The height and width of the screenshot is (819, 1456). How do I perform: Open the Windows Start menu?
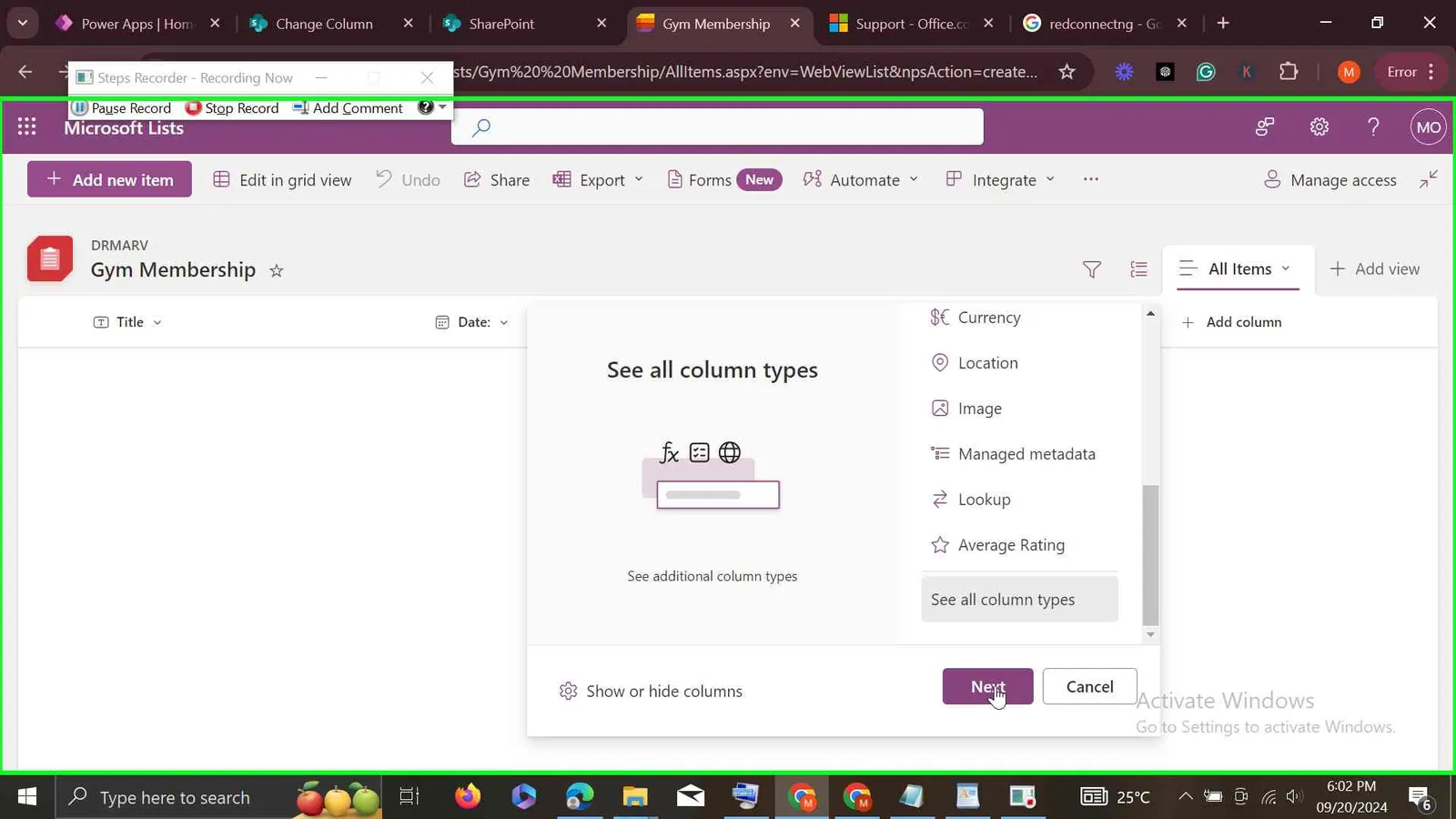(x=27, y=797)
